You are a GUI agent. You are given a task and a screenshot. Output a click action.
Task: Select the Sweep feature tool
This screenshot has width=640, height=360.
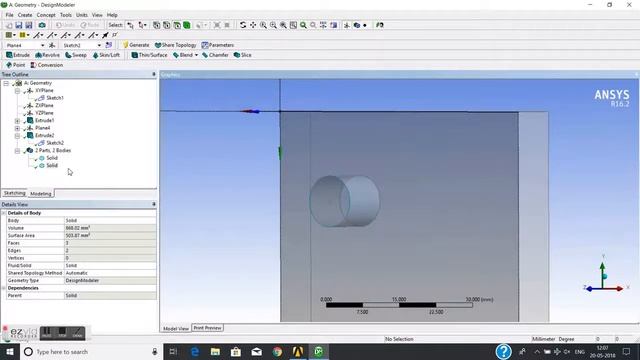coord(76,55)
